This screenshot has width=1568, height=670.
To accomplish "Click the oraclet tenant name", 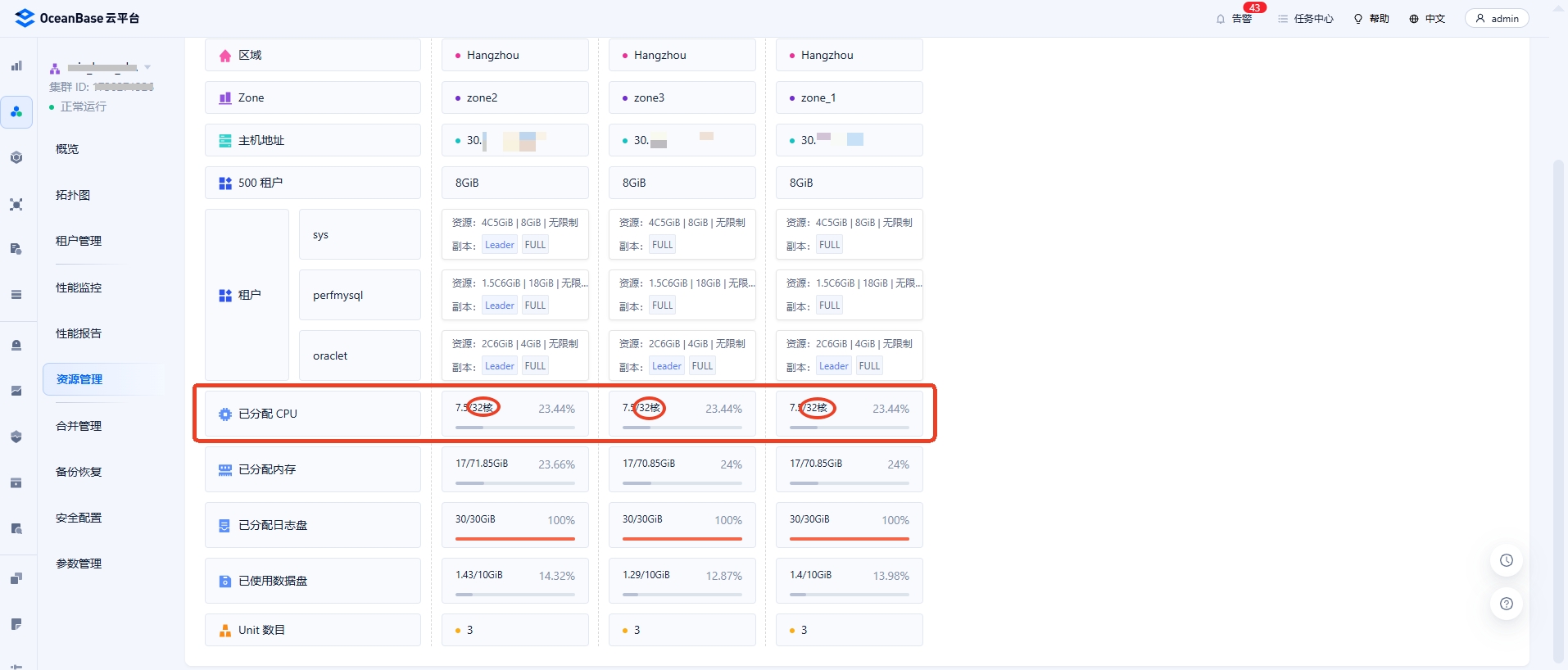I will click(x=330, y=355).
